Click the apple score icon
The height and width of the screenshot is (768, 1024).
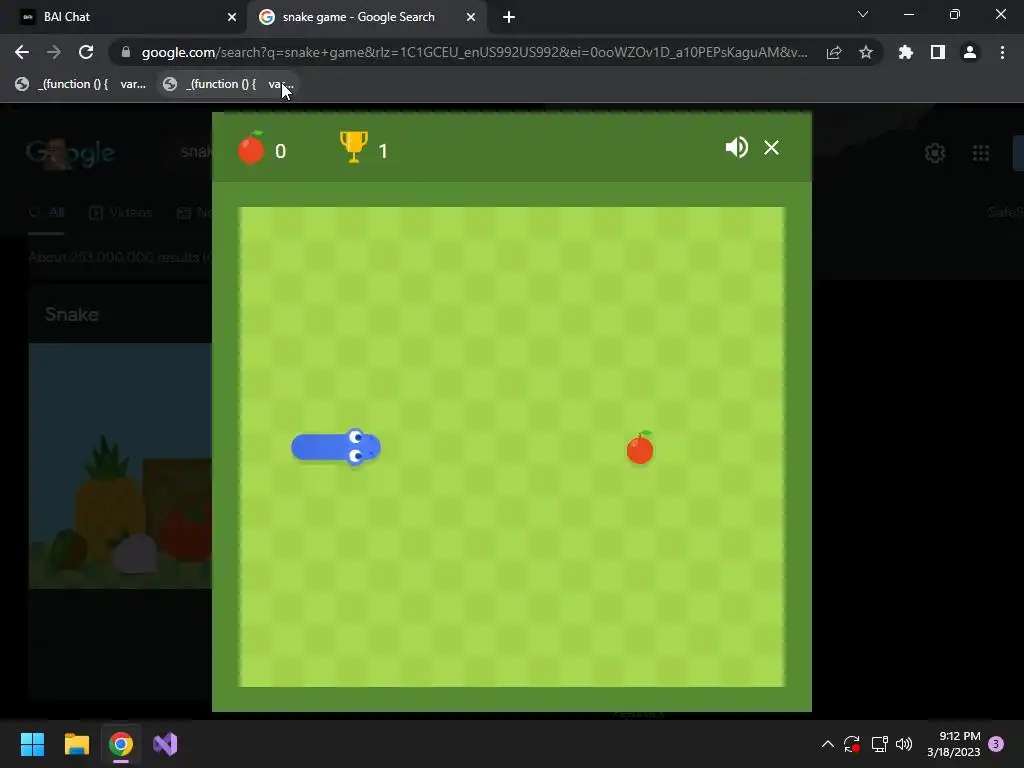(x=251, y=148)
